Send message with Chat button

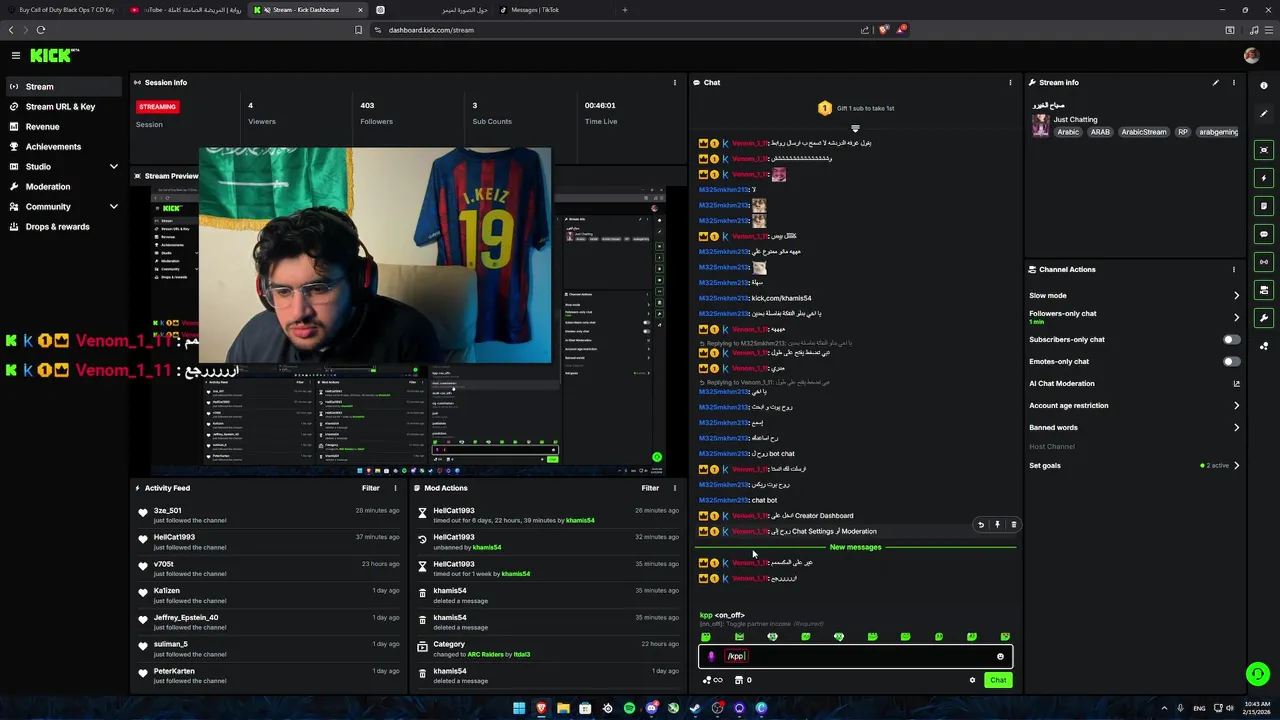(998, 680)
